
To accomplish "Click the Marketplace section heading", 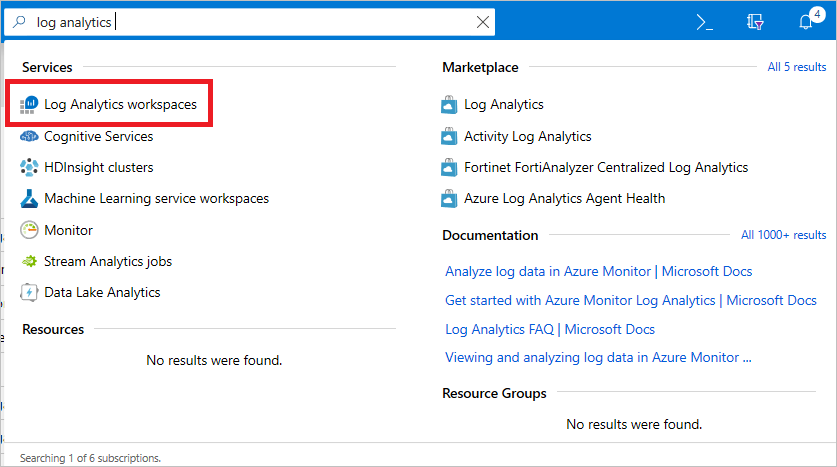I will [480, 67].
